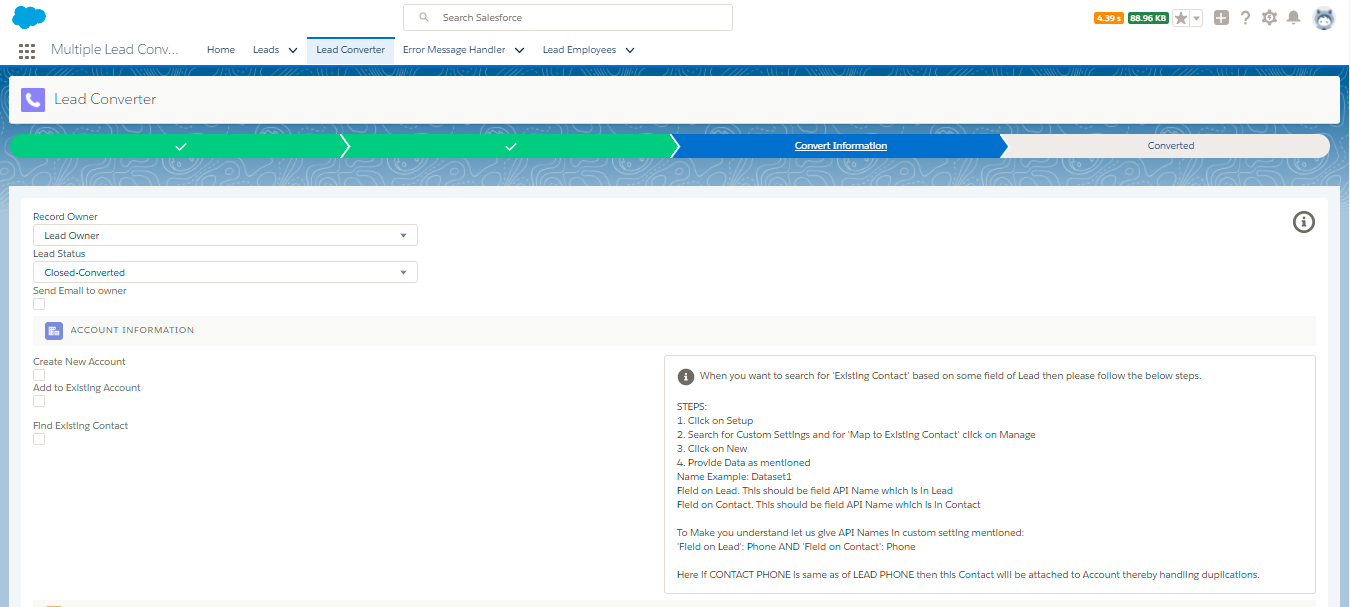Open the notifications bell

click(1294, 18)
